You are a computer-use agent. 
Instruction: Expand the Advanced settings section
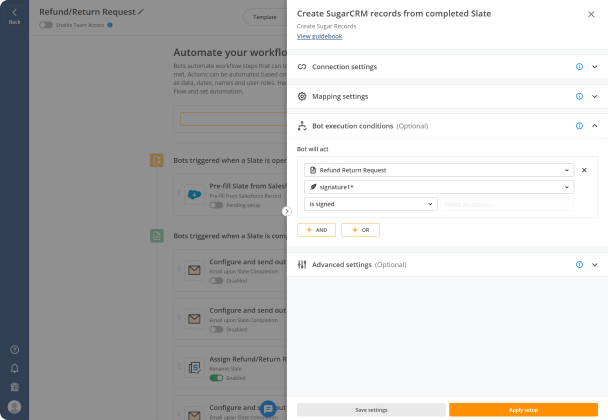(594, 264)
